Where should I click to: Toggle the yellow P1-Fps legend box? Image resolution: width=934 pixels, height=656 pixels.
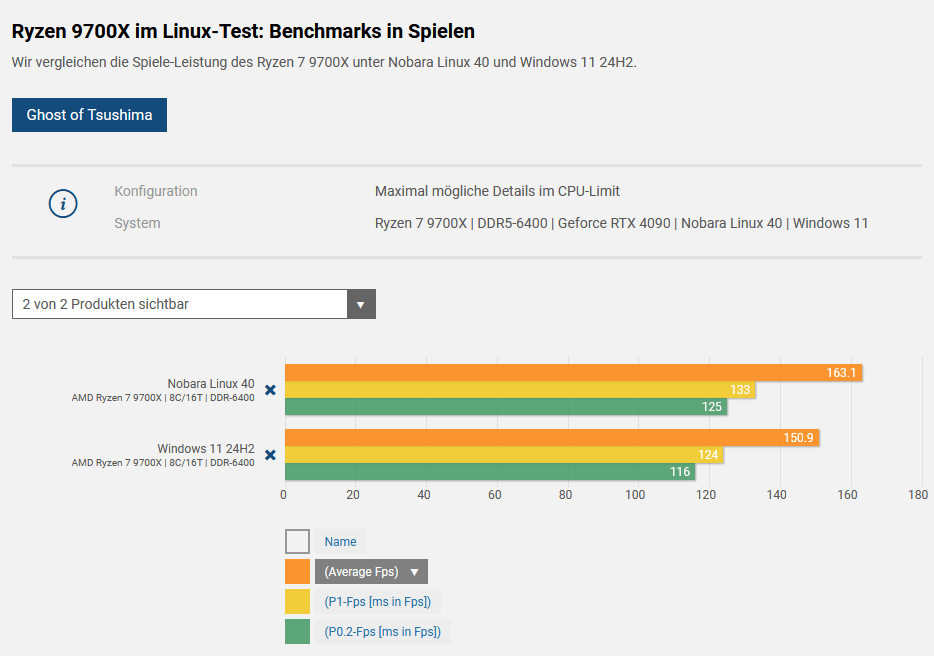[297, 602]
